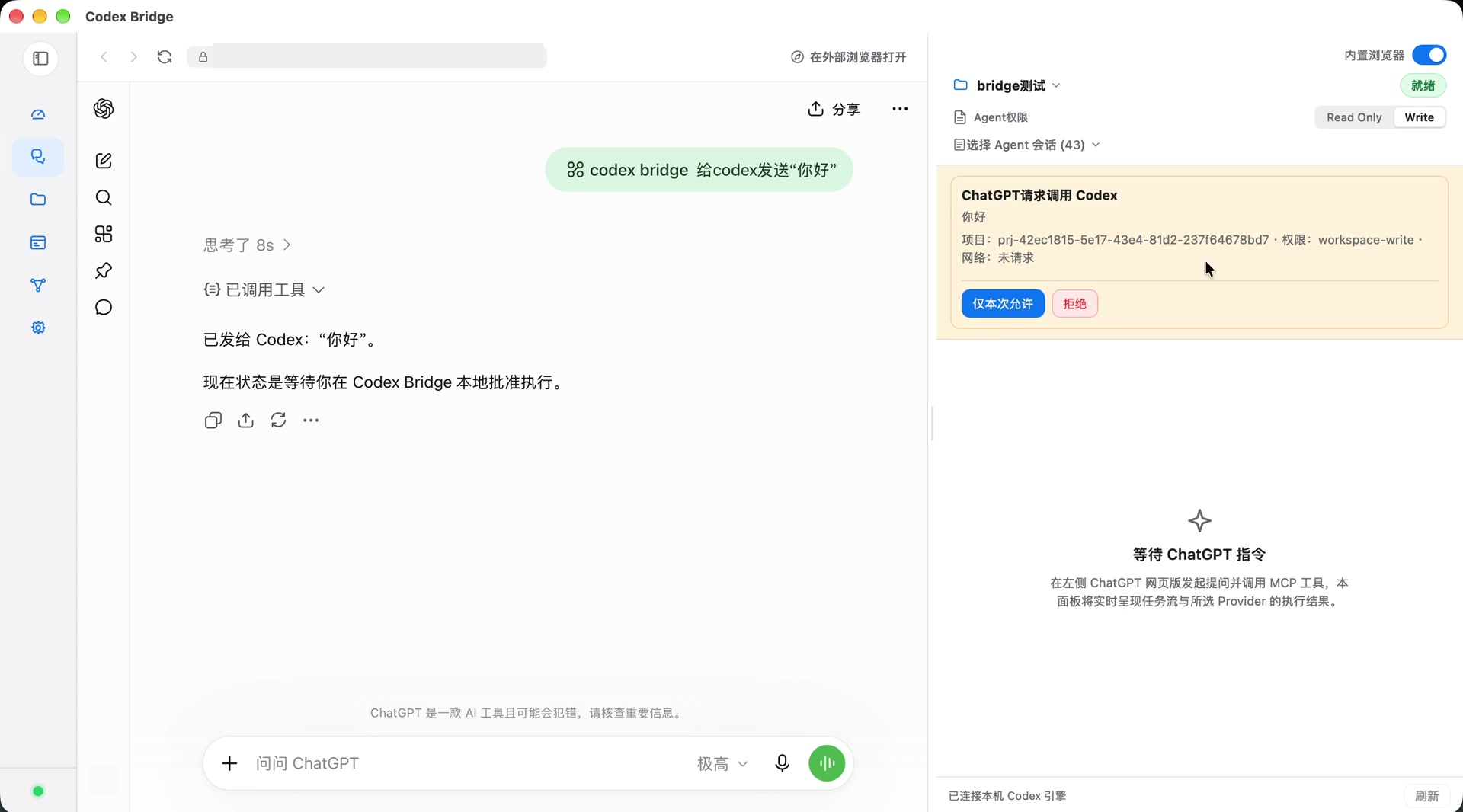
Task: Open conversation more options (three dots)
Action: tap(900, 109)
